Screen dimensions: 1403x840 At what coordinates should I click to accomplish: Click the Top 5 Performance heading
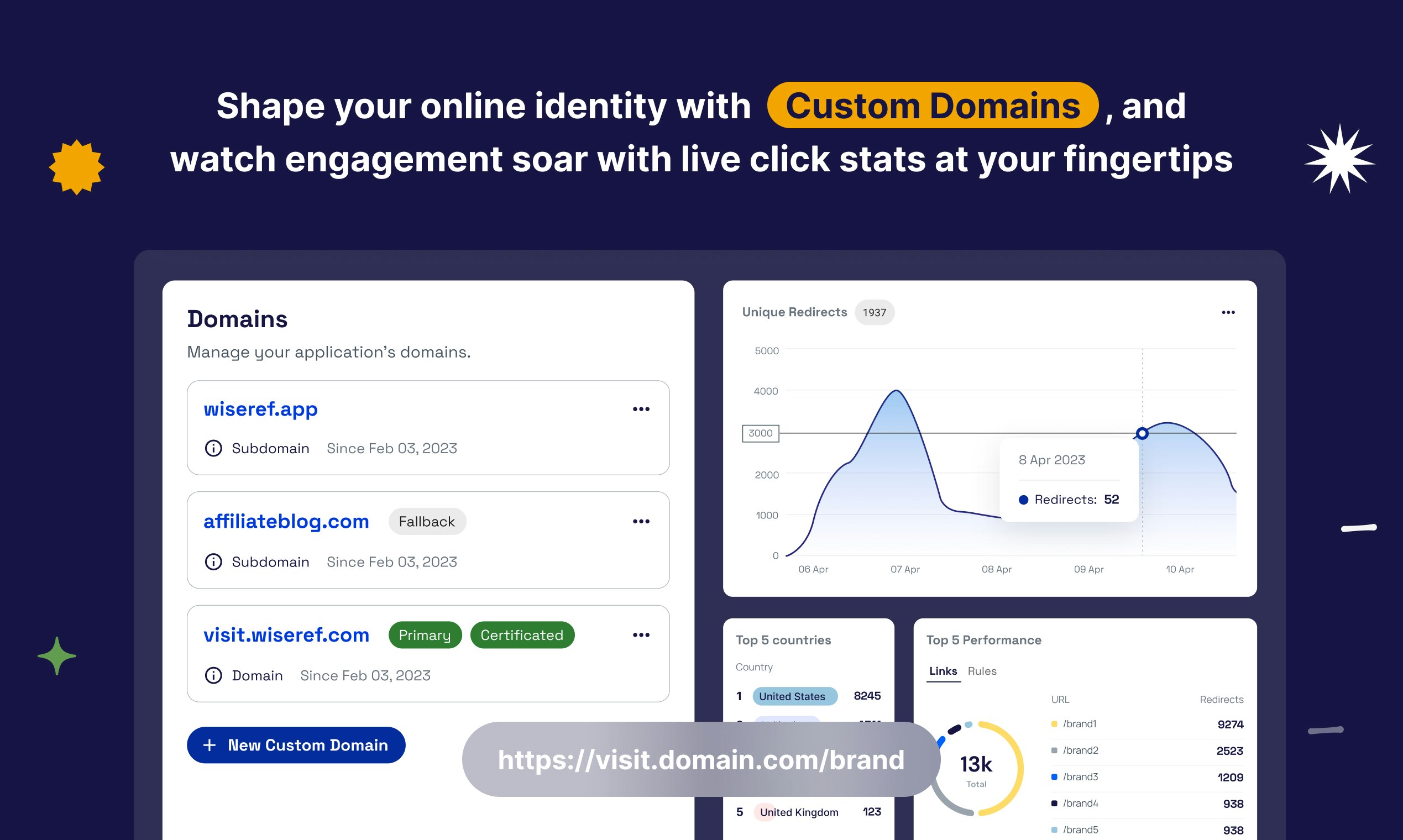coord(983,640)
